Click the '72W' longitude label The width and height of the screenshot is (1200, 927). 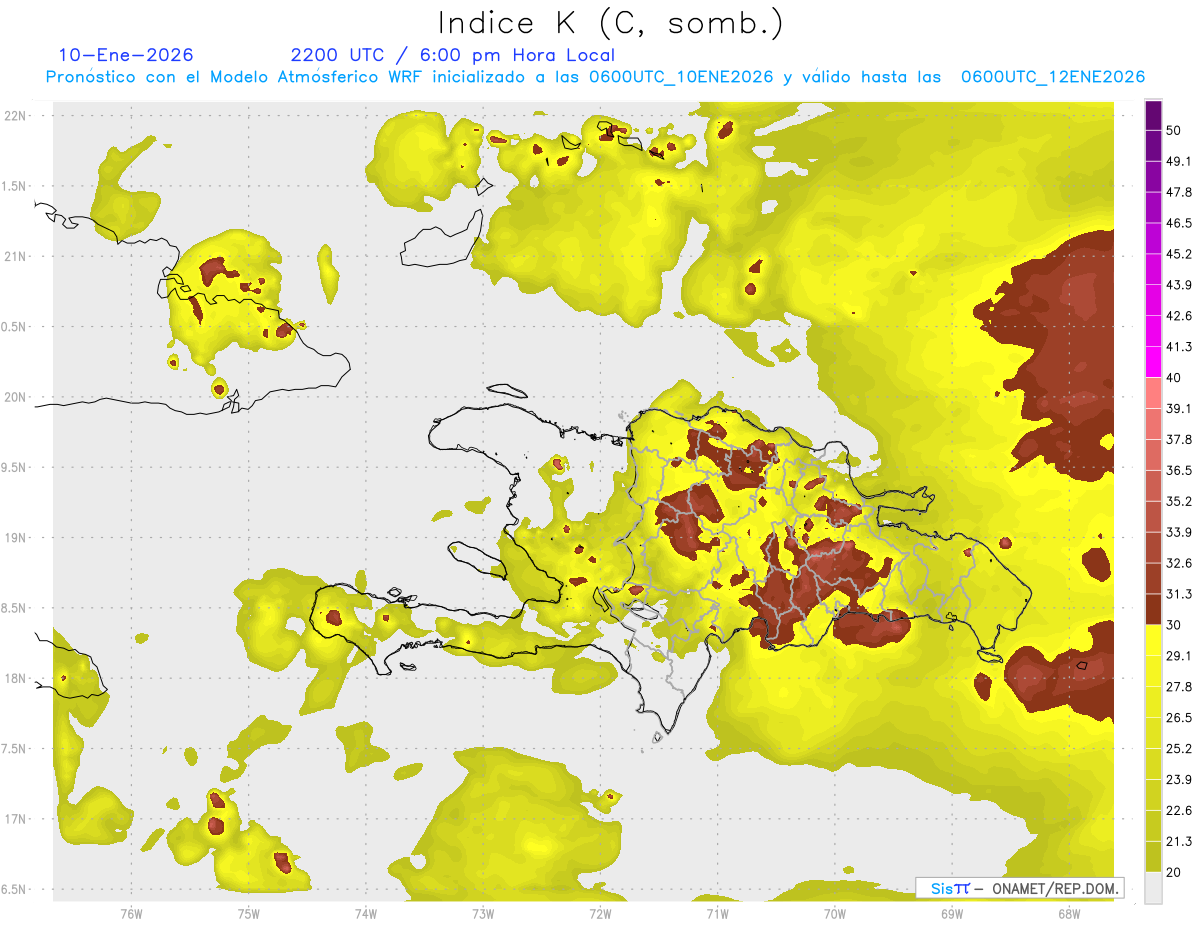(600, 913)
